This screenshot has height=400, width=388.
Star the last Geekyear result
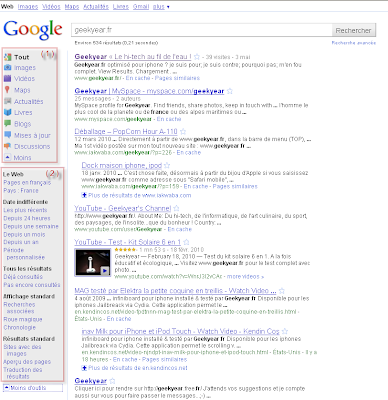point(112,381)
